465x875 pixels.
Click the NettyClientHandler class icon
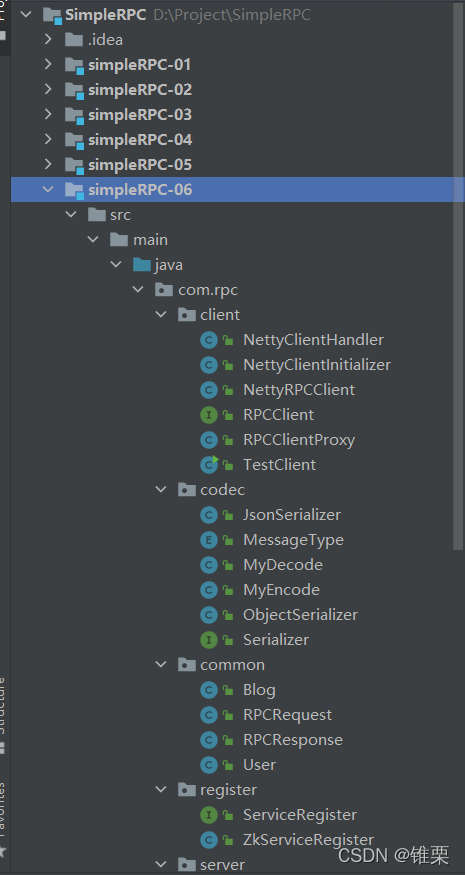(209, 340)
